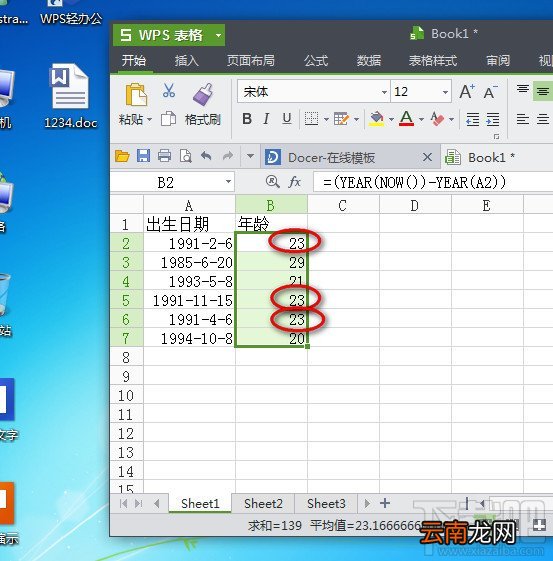This screenshot has width=553, height=561.
Task: Close the Docer-在线模板 tab
Action: [427, 157]
